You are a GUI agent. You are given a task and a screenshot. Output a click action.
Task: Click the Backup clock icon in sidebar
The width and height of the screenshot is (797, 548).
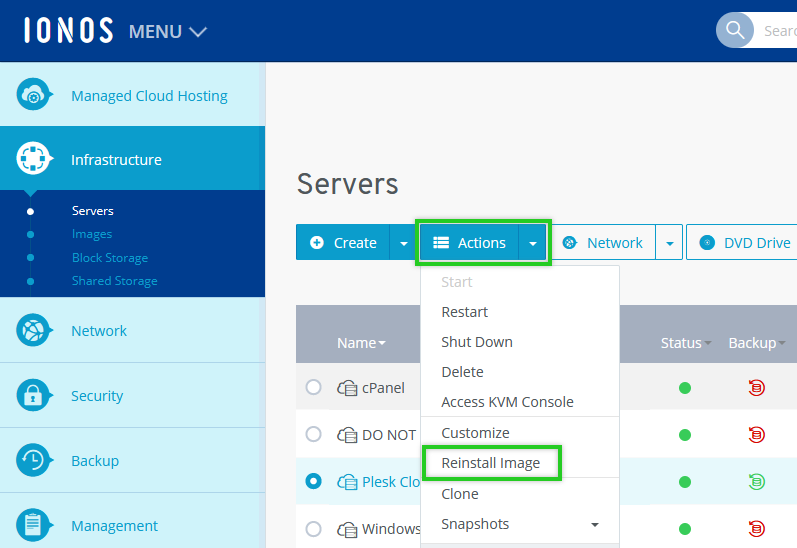tap(34, 461)
